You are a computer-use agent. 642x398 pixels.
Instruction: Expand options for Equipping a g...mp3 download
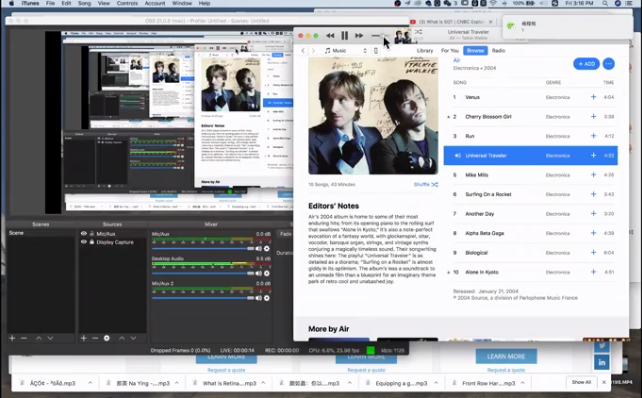click(x=436, y=383)
